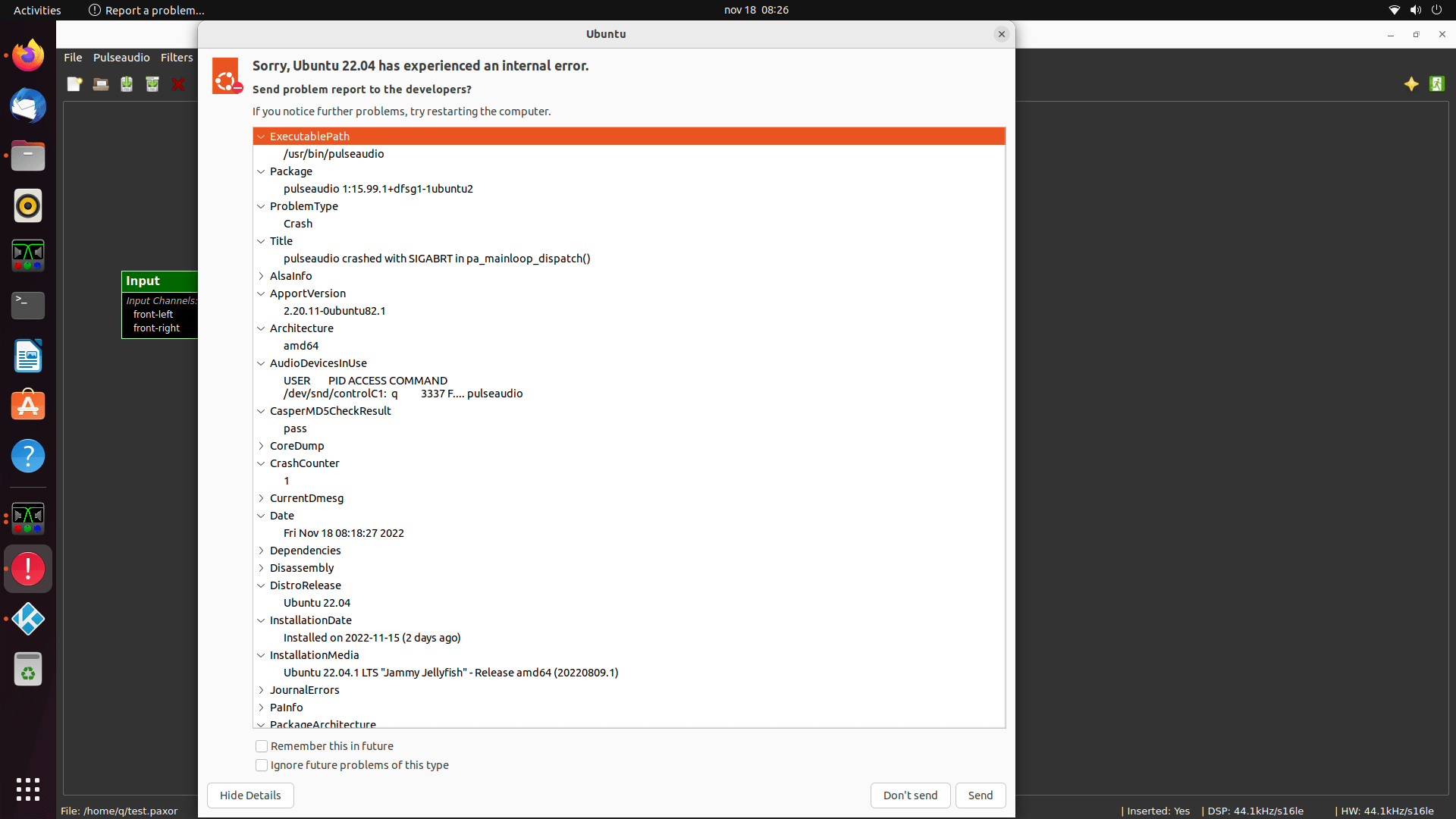Click the 2.20.11-0ubuntu82.1 ApportVersion value
Screen dimensions: 1456x819
pyautogui.click(x=334, y=311)
